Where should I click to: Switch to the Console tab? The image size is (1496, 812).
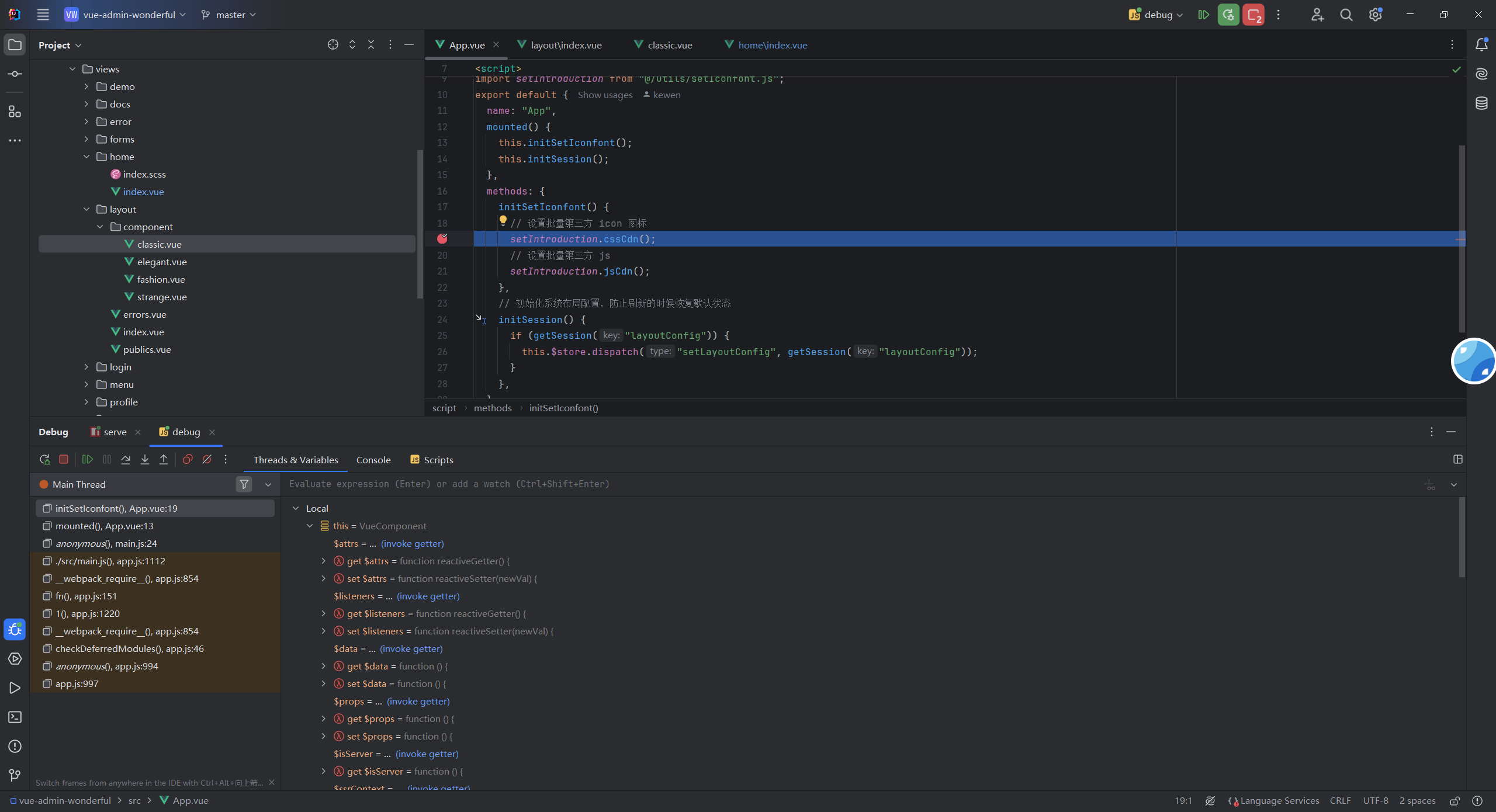click(373, 460)
